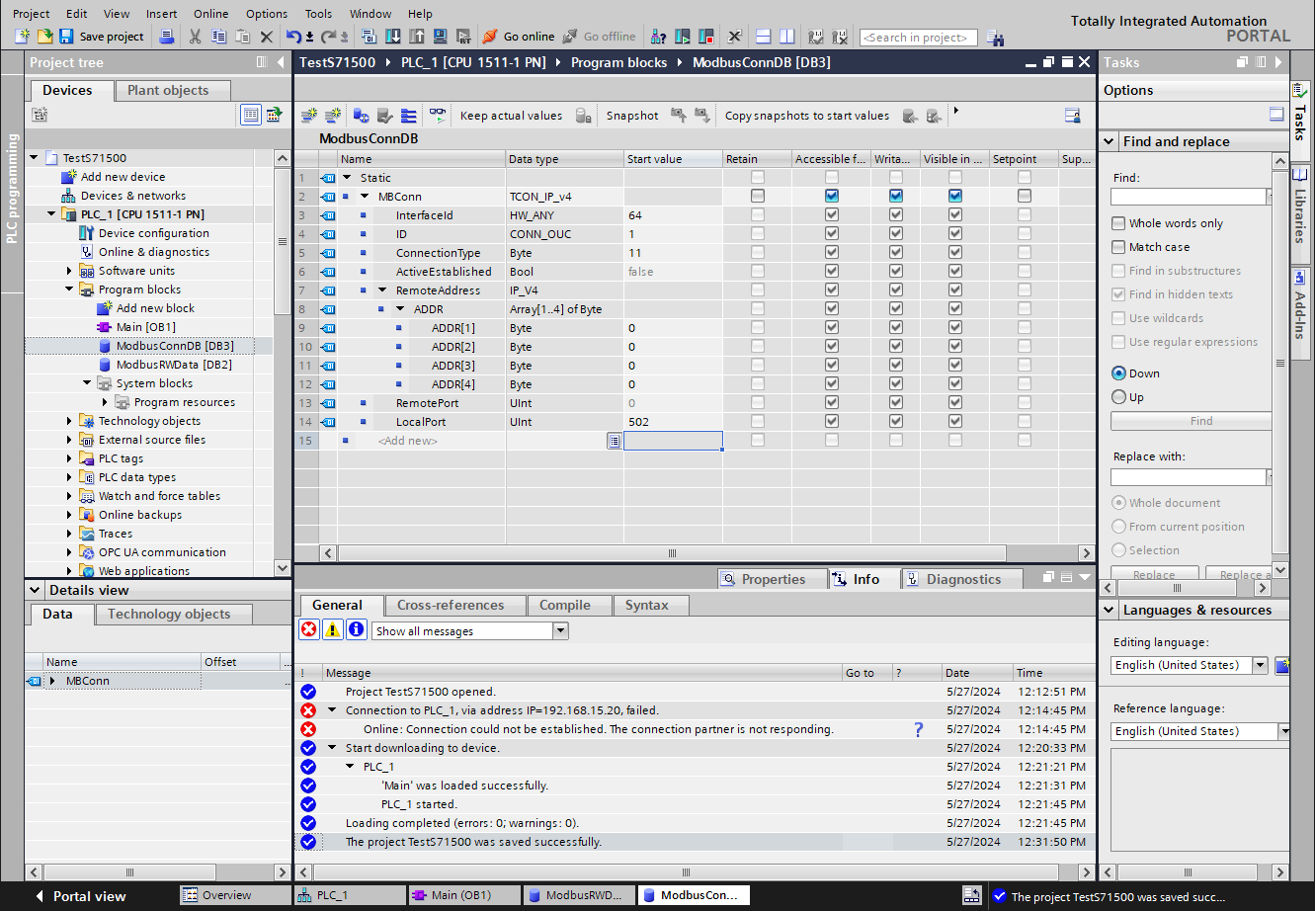Click the Start simulation icon

[x=440, y=37]
